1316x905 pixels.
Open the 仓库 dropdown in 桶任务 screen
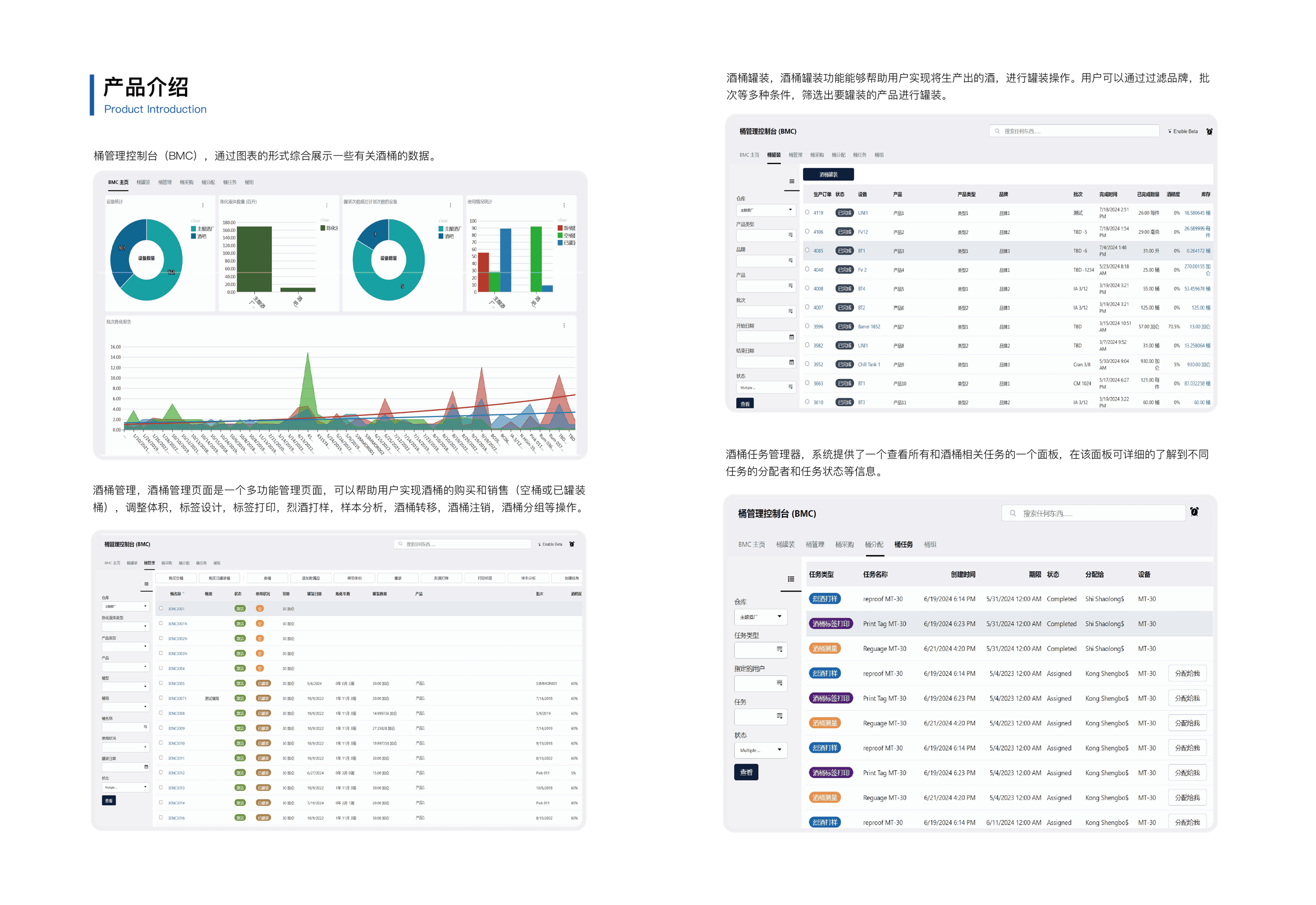pyautogui.click(x=761, y=617)
